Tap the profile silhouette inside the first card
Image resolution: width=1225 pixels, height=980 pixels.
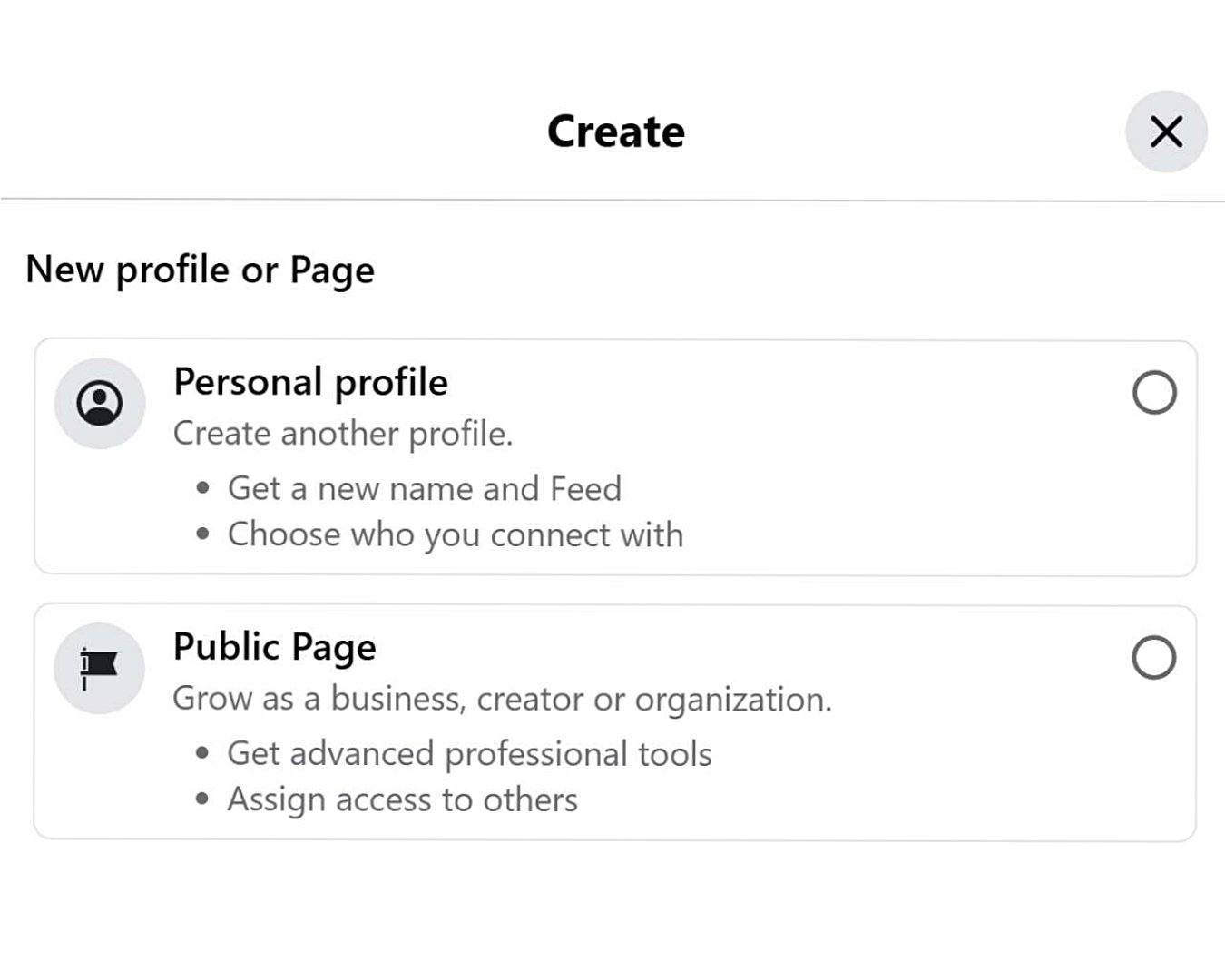(100, 403)
